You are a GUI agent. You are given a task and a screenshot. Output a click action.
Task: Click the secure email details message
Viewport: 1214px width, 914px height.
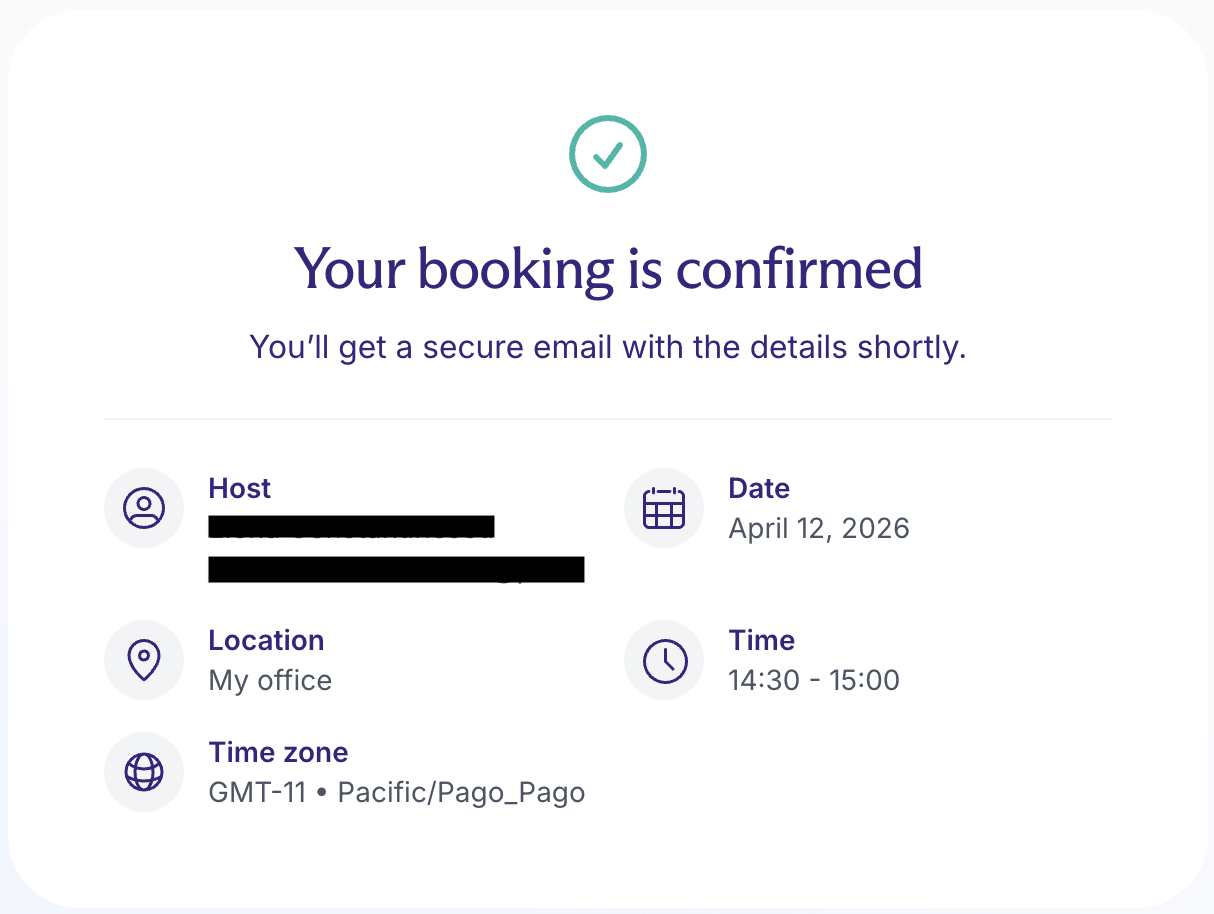coord(608,348)
